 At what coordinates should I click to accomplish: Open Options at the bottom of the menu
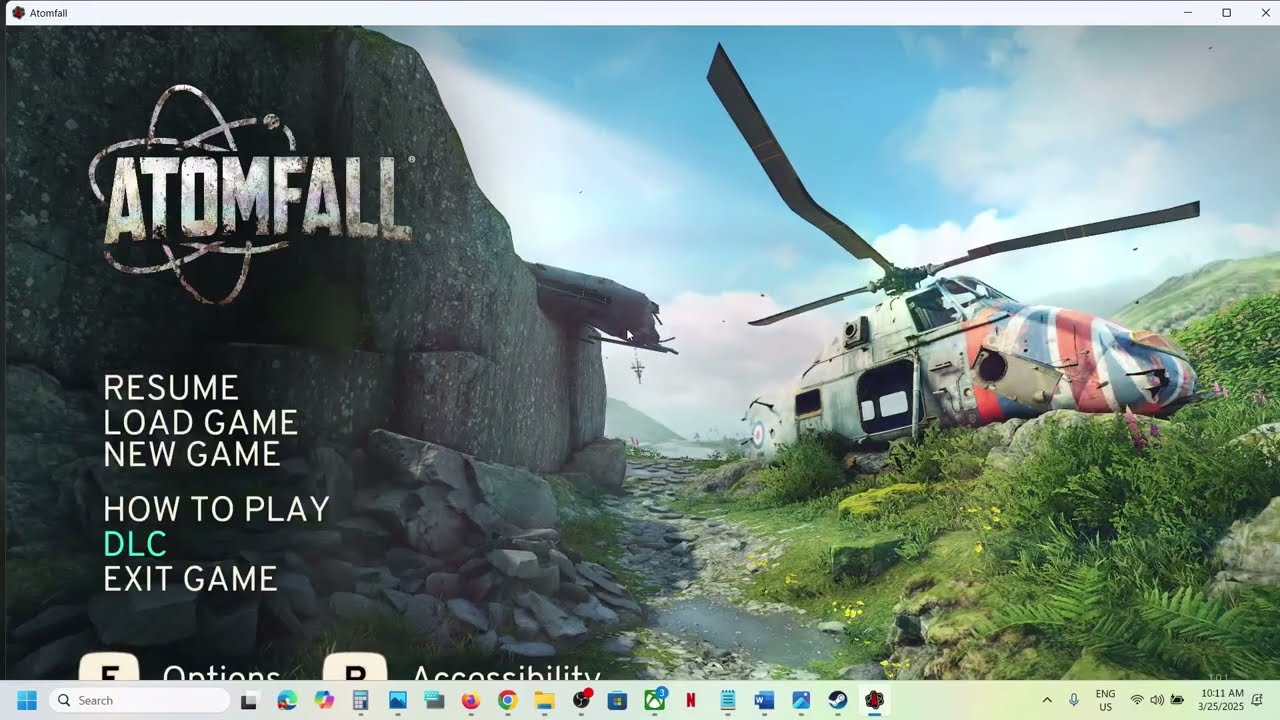221,672
